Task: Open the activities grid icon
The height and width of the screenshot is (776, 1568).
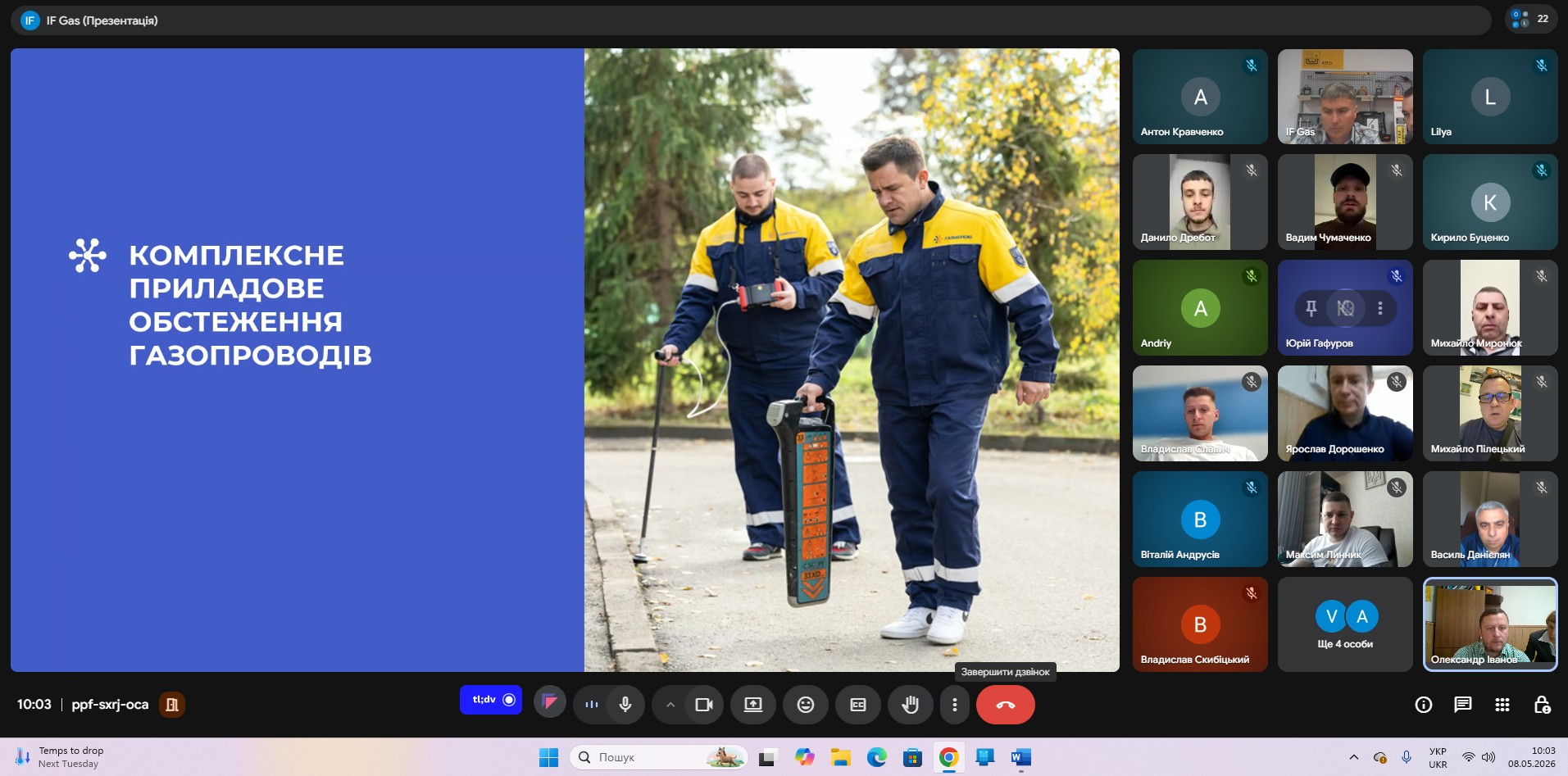Action: pyautogui.click(x=1502, y=705)
